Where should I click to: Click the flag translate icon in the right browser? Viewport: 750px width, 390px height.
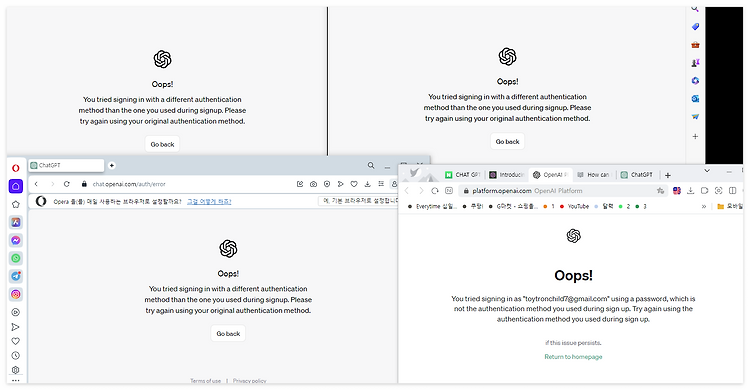coord(677,190)
